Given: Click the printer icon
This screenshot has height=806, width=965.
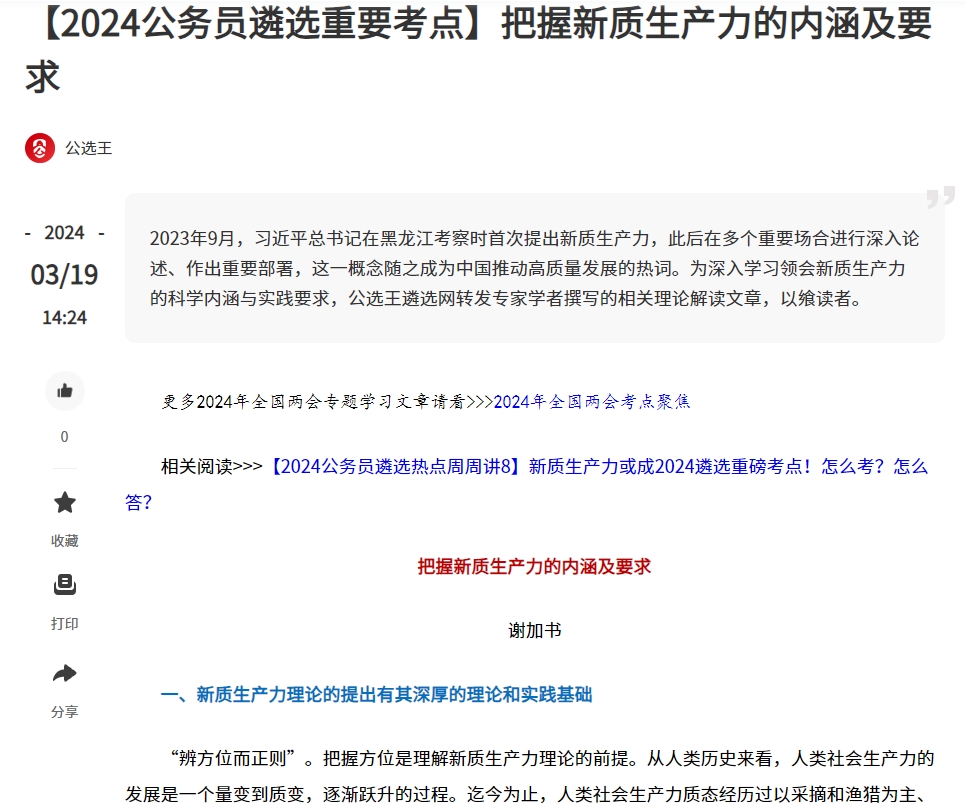Looking at the screenshot, I should 65,585.
